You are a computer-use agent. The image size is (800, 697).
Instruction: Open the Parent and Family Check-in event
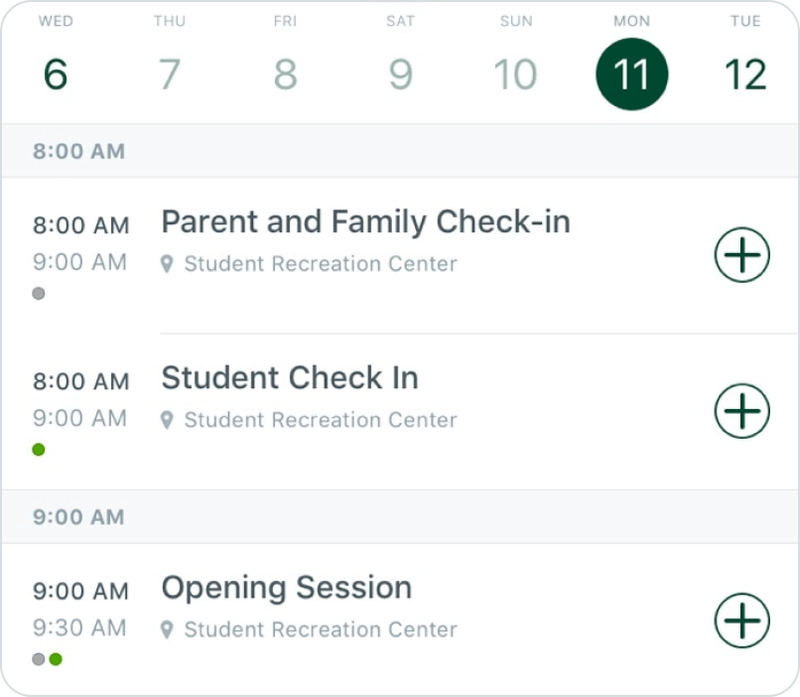click(x=367, y=222)
